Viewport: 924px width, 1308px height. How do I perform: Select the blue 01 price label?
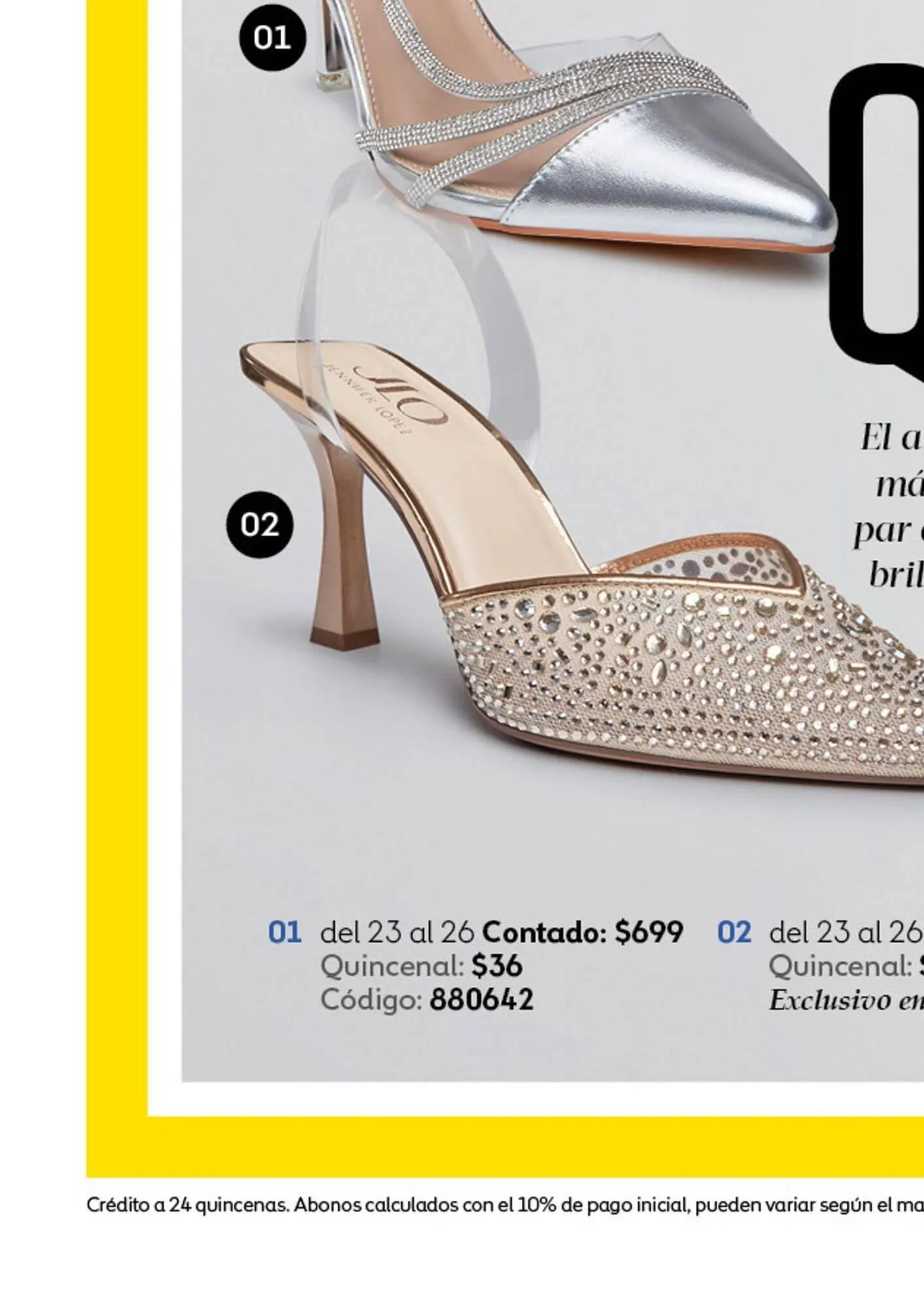click(x=284, y=932)
